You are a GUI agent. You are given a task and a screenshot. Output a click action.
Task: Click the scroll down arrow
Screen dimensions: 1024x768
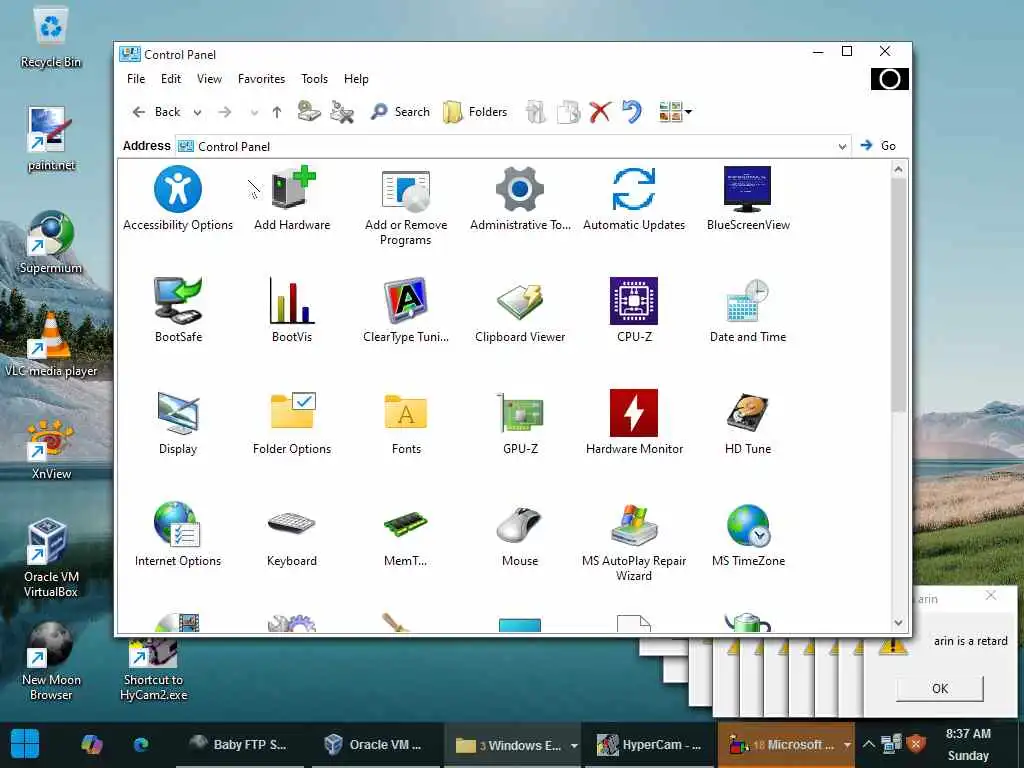click(899, 623)
